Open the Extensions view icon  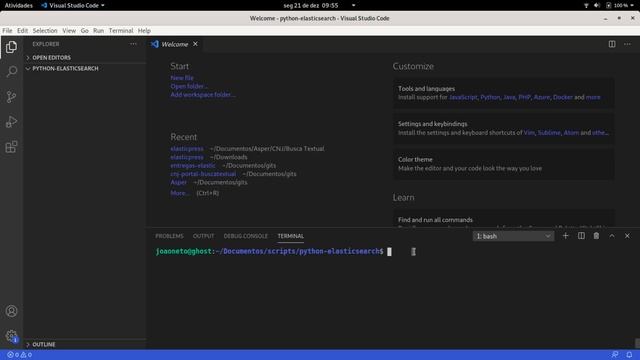click(x=11, y=147)
